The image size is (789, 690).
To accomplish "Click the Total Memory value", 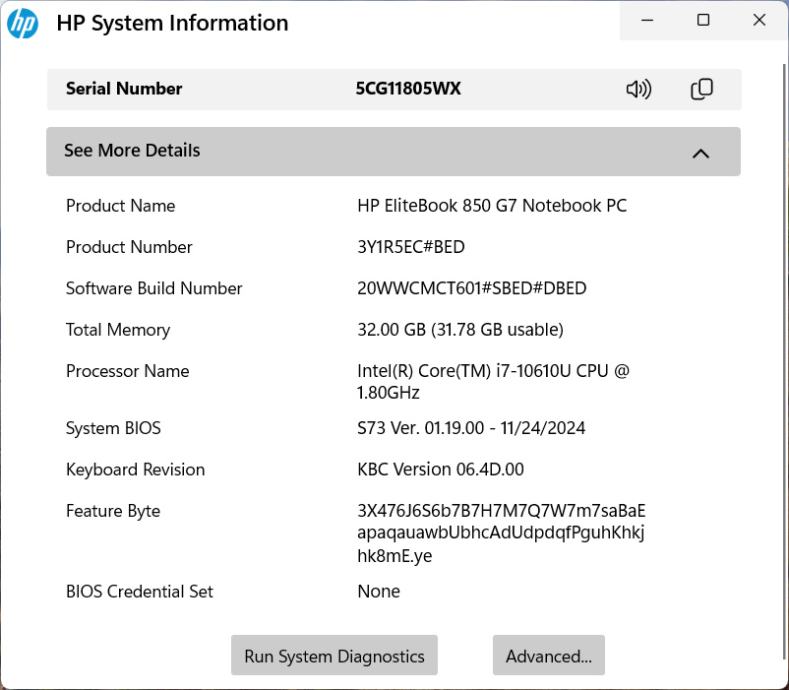I will pos(460,330).
